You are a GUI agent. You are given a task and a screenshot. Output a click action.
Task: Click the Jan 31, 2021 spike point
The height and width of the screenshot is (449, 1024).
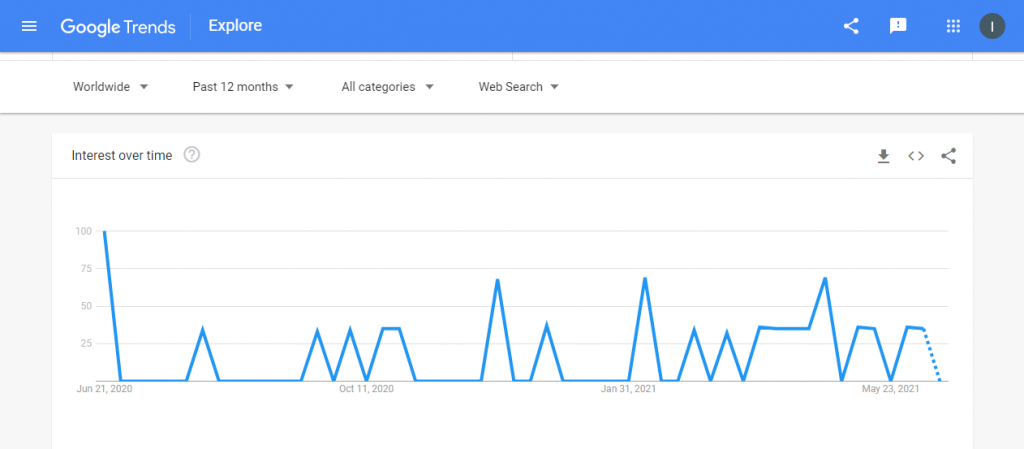pyautogui.click(x=645, y=278)
